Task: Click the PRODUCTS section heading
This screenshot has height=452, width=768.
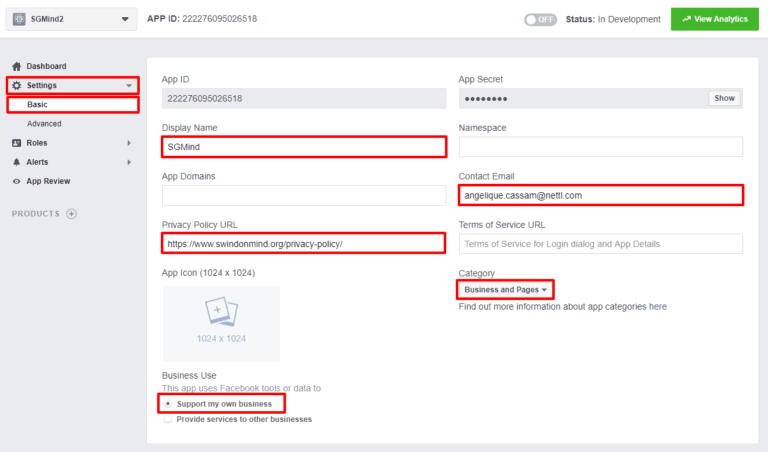Action: [x=36, y=214]
